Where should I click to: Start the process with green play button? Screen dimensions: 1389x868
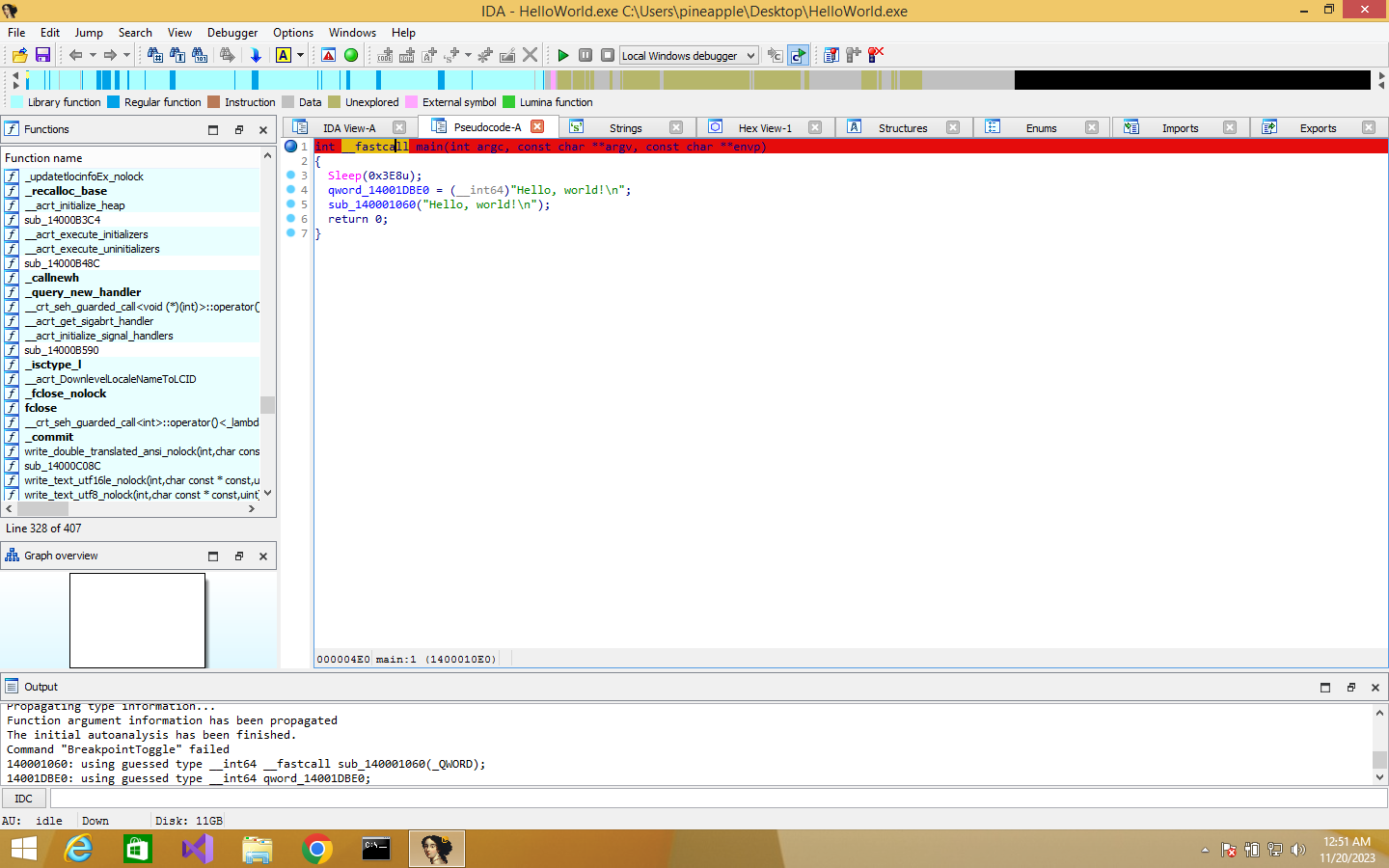pyautogui.click(x=563, y=55)
